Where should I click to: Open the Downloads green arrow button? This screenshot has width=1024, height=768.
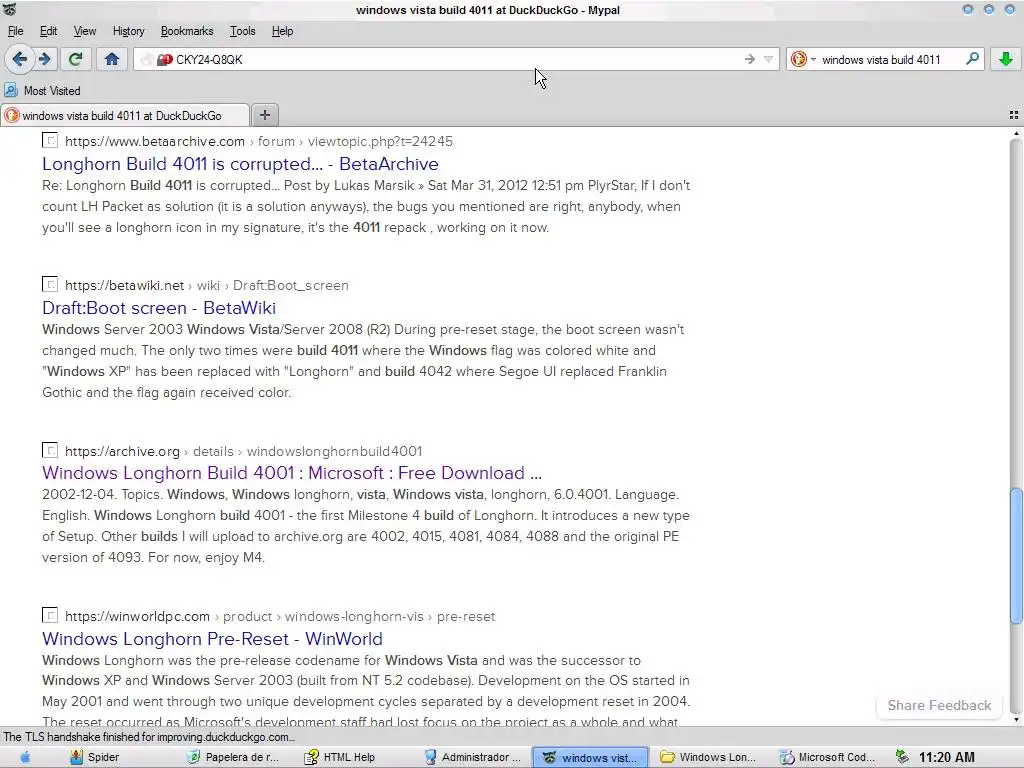pyautogui.click(x=1006, y=59)
